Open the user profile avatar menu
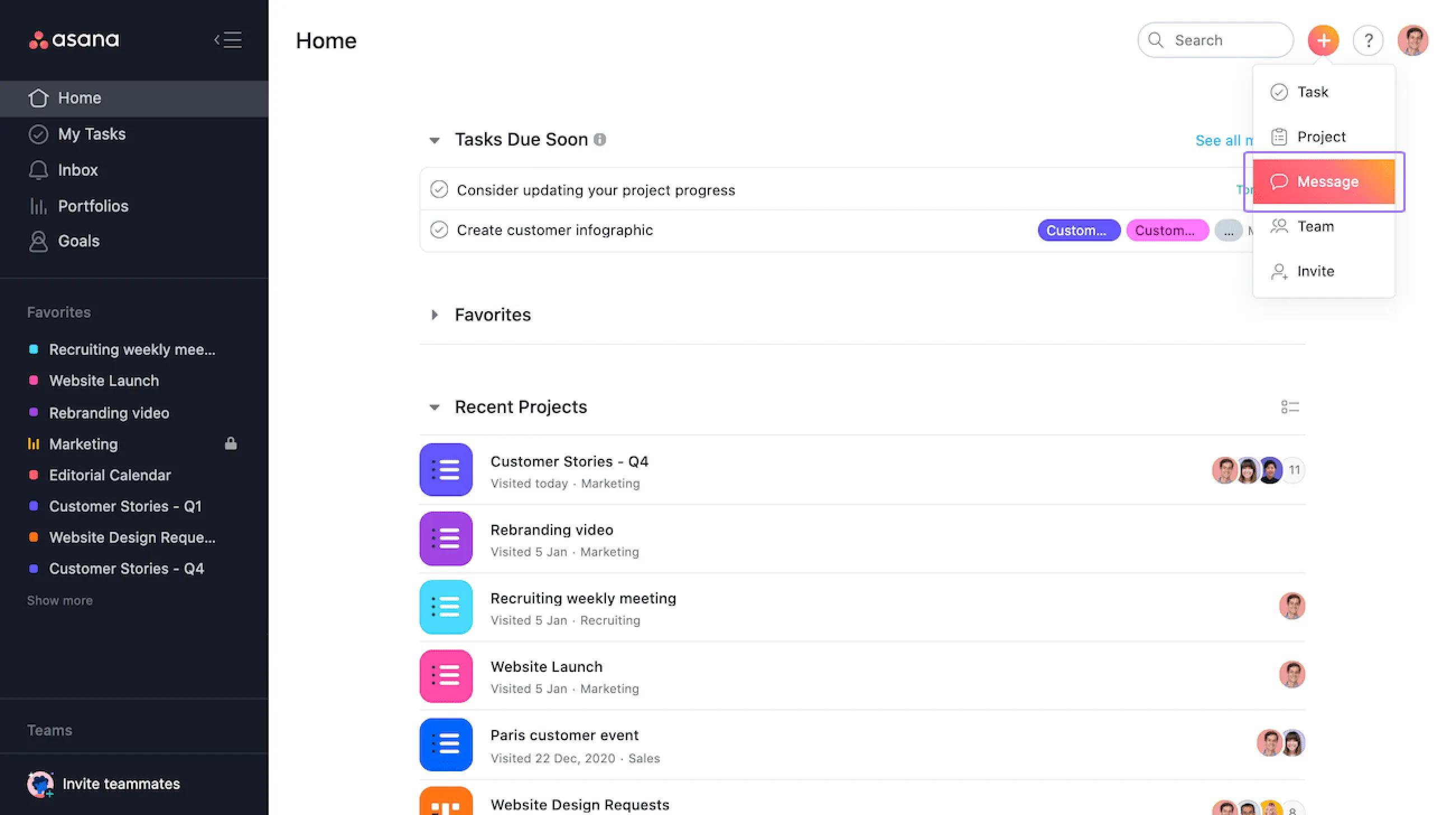The height and width of the screenshot is (815, 1456). pyautogui.click(x=1412, y=40)
